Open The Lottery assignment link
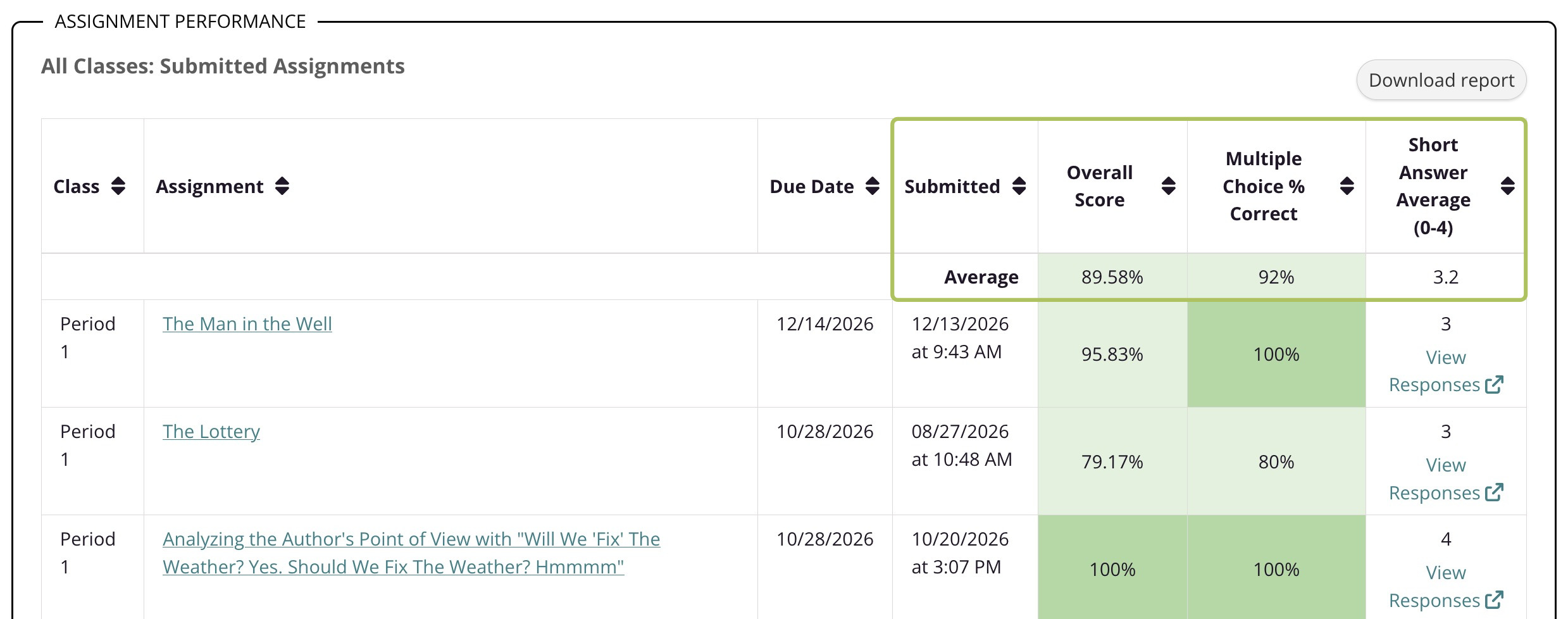The height and width of the screenshot is (619, 1568). tap(211, 432)
